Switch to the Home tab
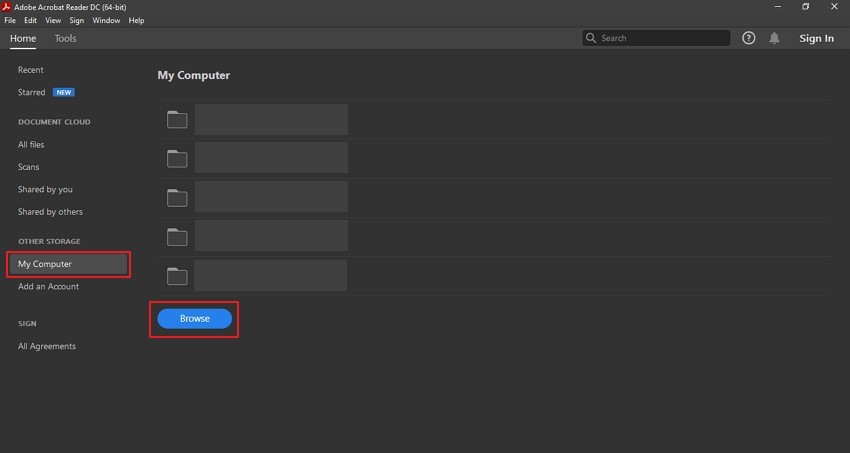850x453 pixels. [x=23, y=38]
